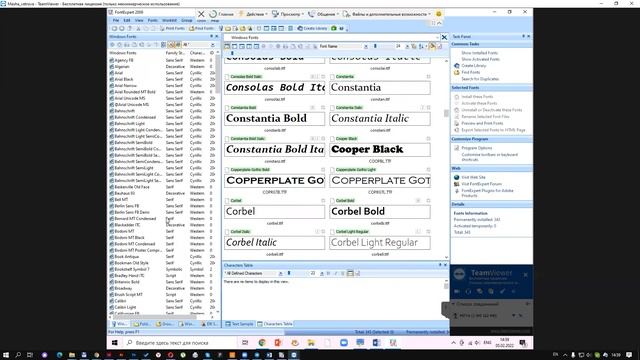Open the File Explorer icon in remote taskbar
This screenshot has height=360, width=640.
(311, 343)
